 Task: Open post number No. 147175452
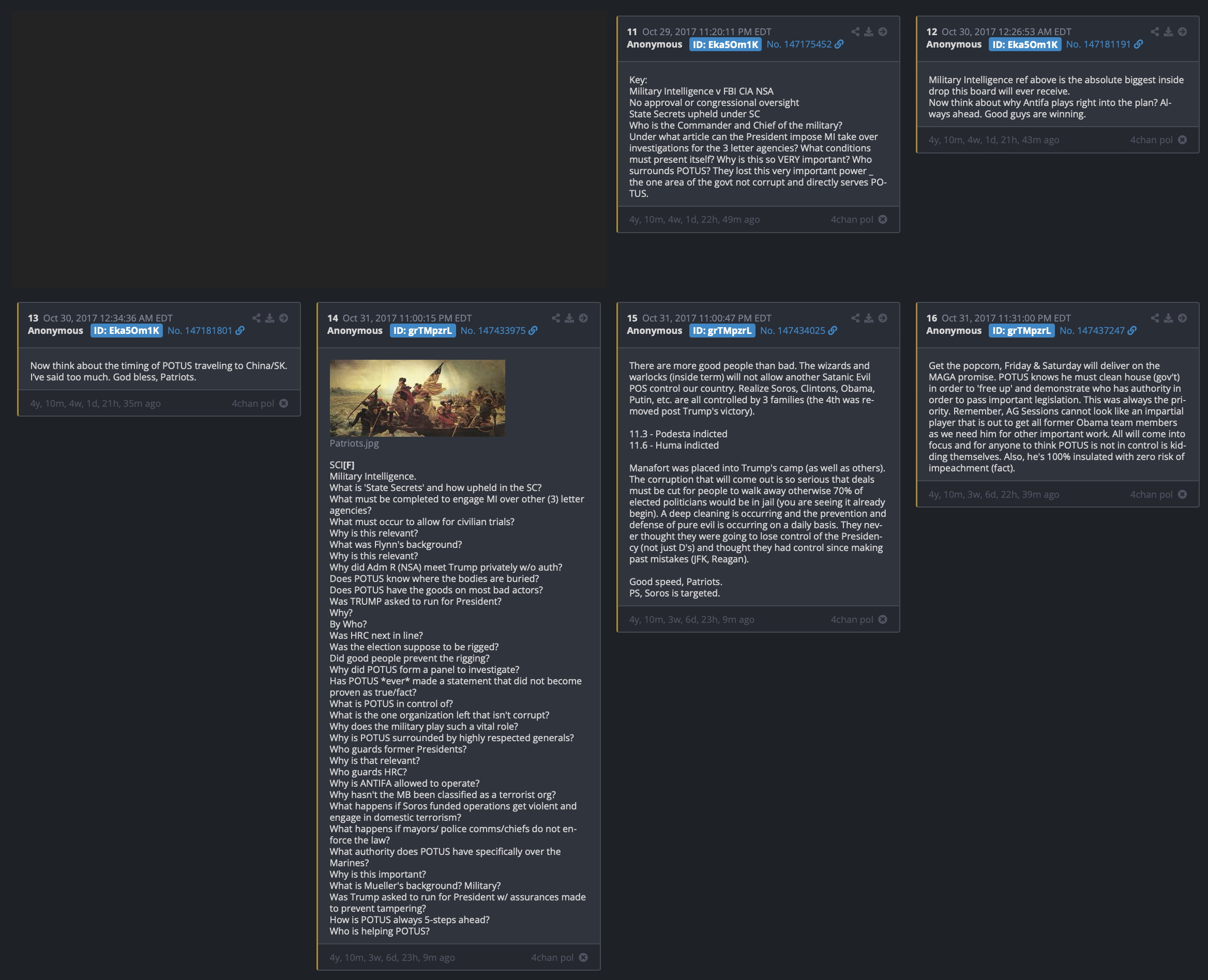(x=798, y=44)
